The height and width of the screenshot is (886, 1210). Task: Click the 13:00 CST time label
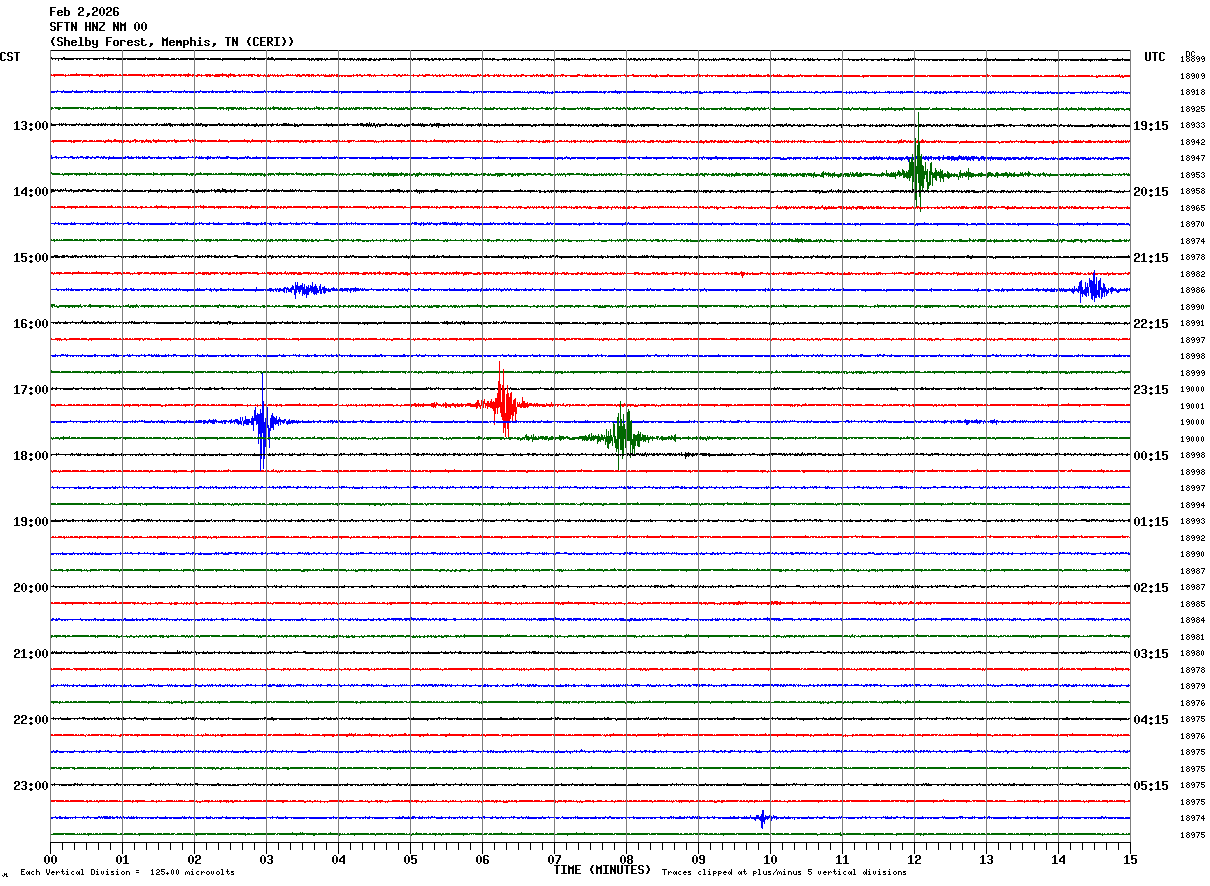pos(30,126)
